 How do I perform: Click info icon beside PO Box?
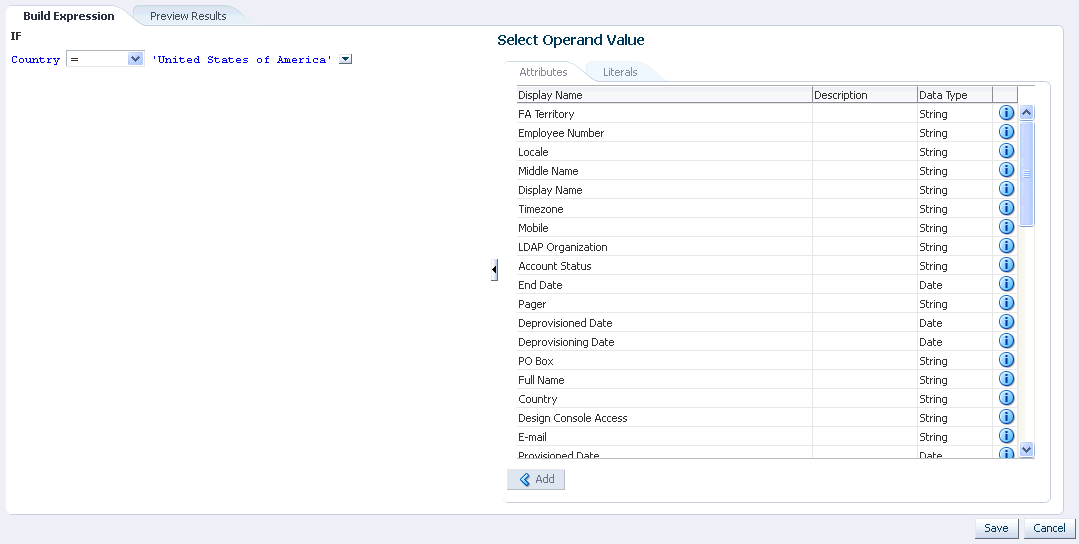(x=1006, y=360)
